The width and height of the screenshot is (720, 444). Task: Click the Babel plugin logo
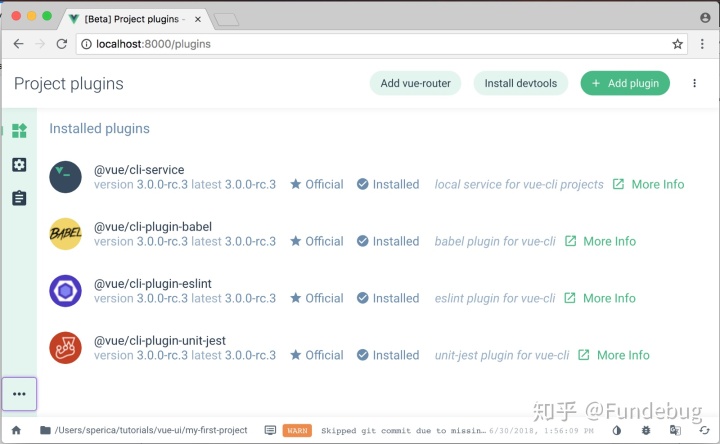coord(65,234)
